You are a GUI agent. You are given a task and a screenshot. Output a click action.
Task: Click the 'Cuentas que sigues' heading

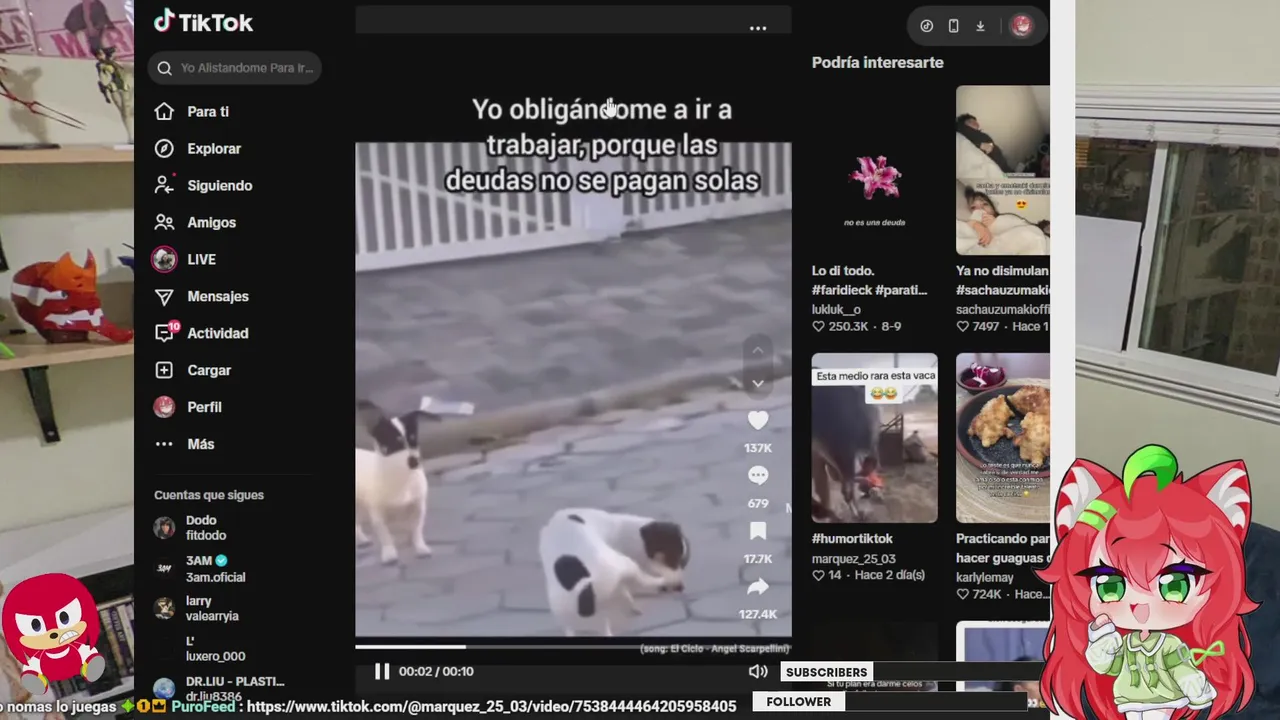pos(209,495)
